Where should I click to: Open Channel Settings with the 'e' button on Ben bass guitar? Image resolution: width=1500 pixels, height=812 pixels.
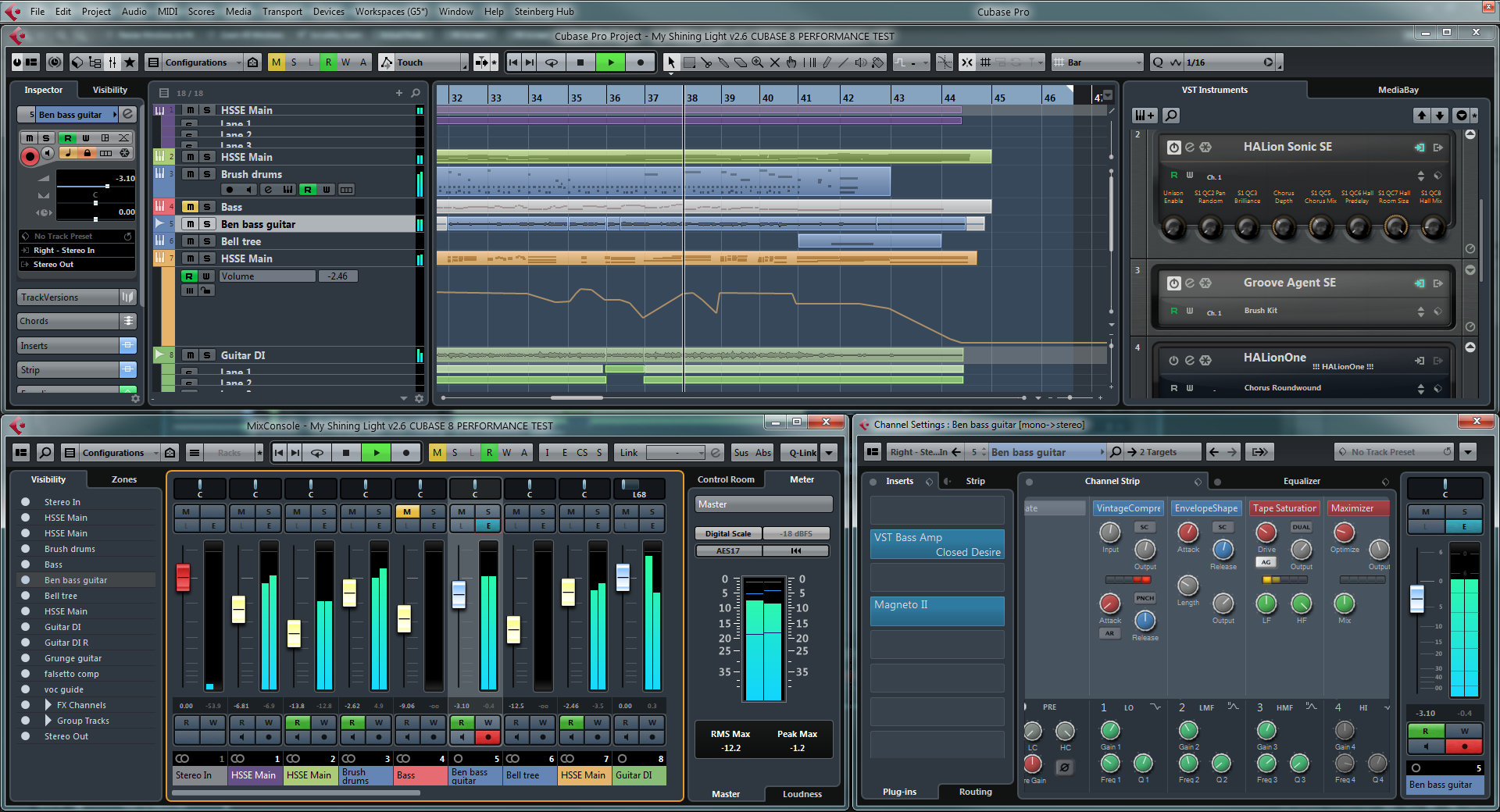coord(488,526)
